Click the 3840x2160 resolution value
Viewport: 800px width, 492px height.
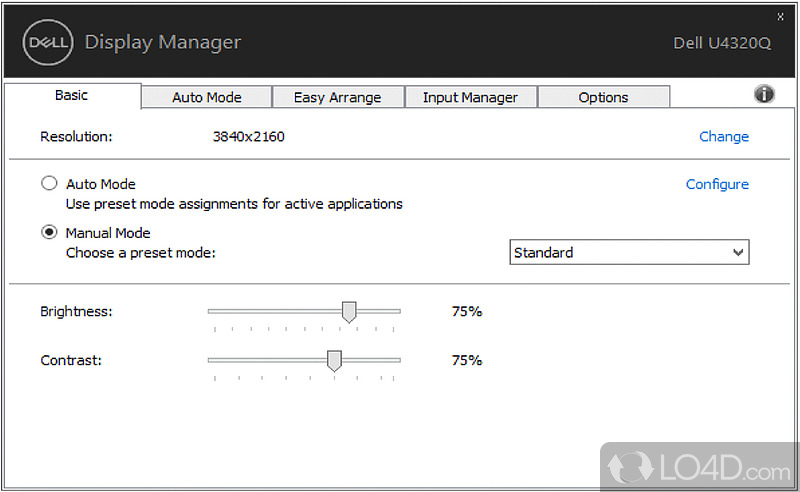click(x=248, y=136)
